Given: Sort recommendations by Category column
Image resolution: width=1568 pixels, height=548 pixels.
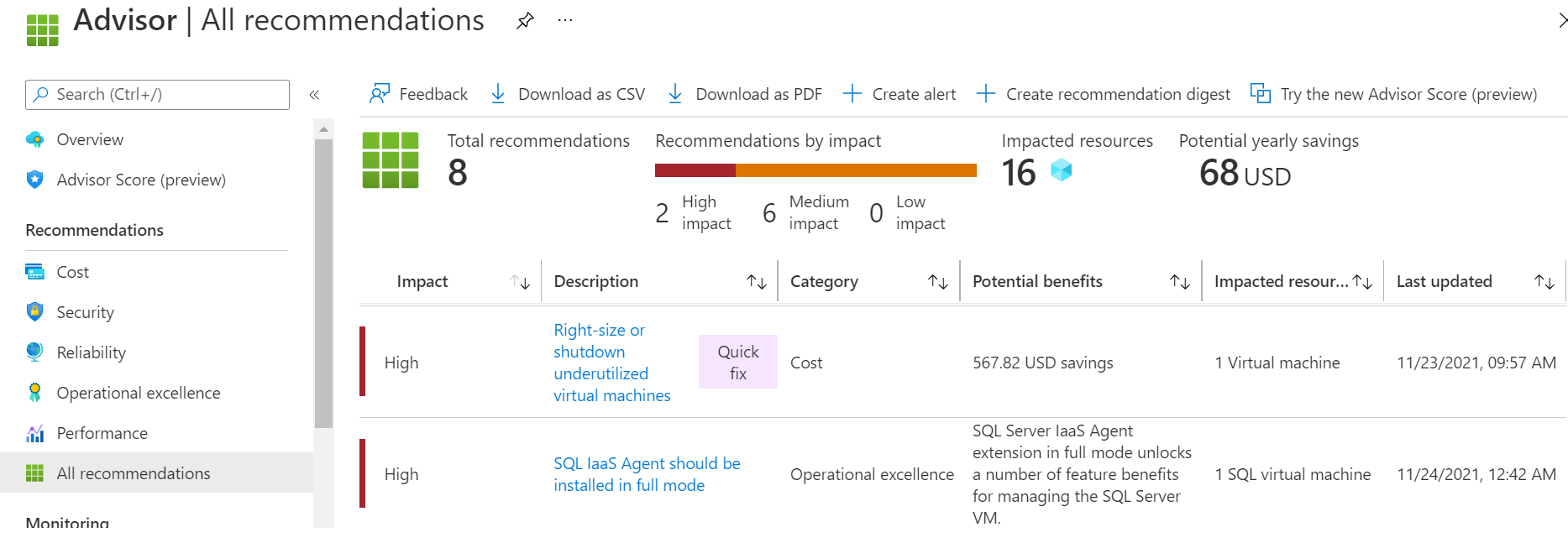Looking at the screenshot, I should pyautogui.click(x=937, y=282).
